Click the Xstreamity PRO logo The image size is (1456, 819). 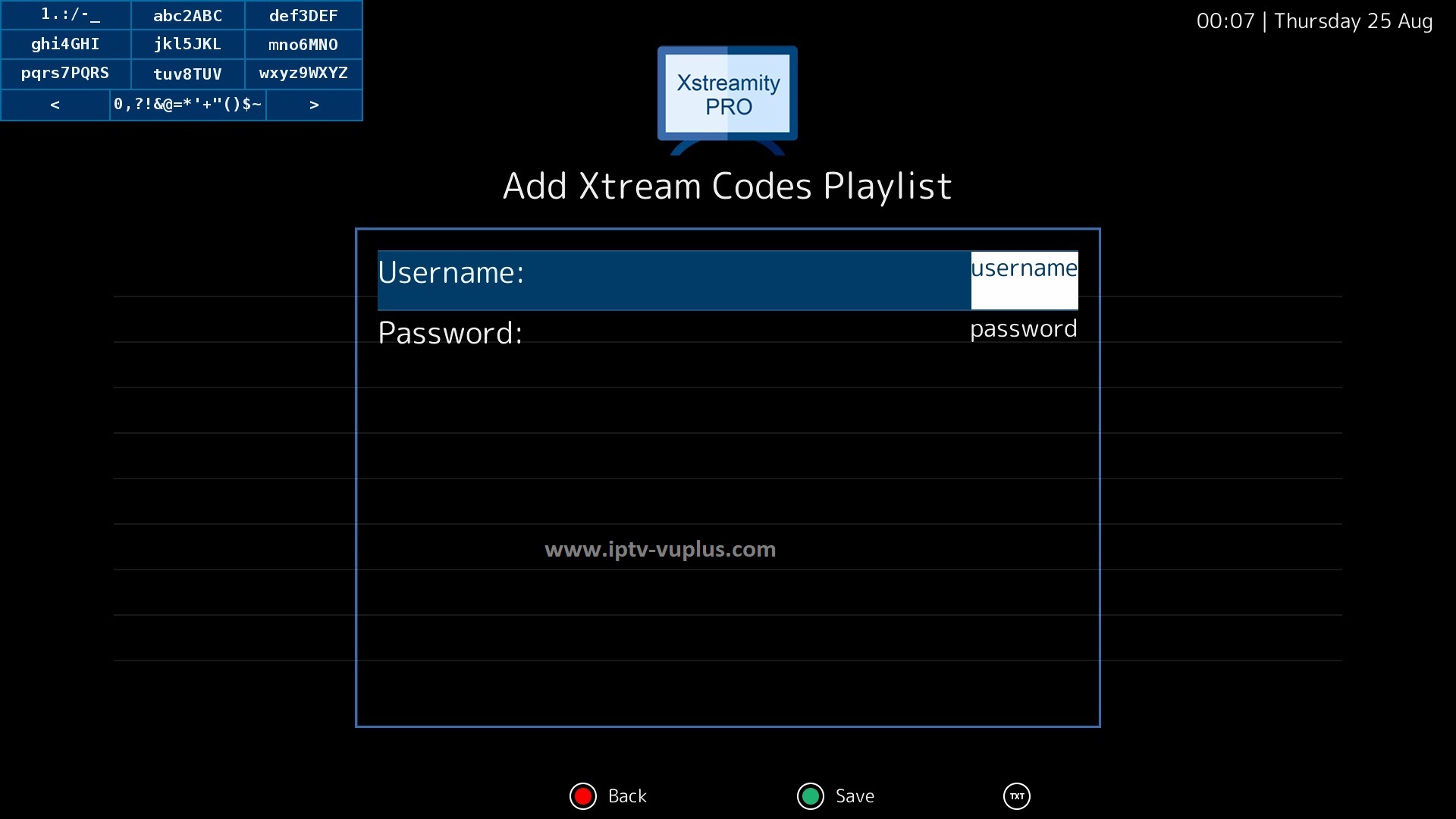point(727,100)
